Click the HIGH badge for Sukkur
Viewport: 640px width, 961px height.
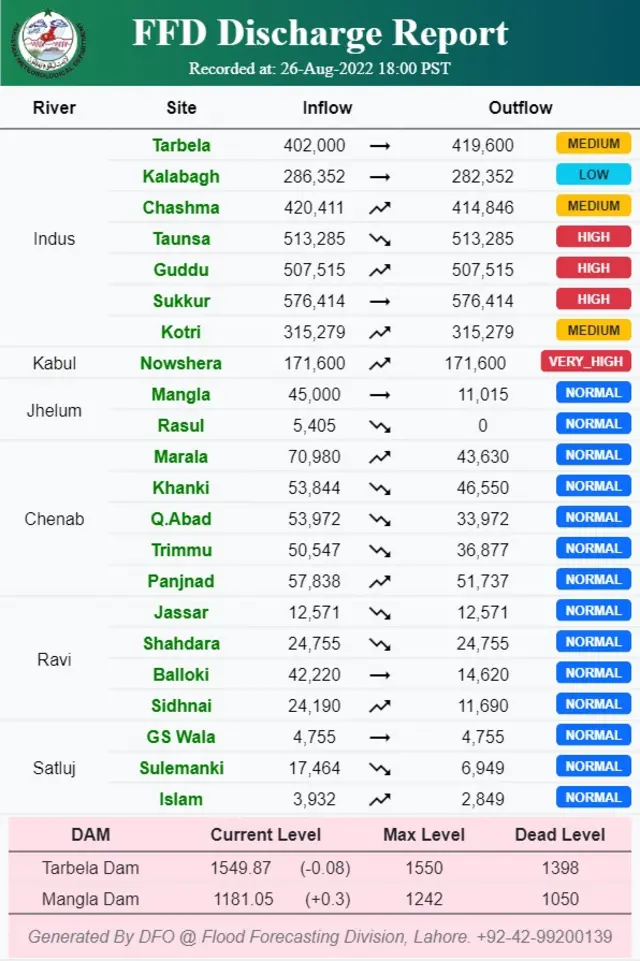click(593, 299)
